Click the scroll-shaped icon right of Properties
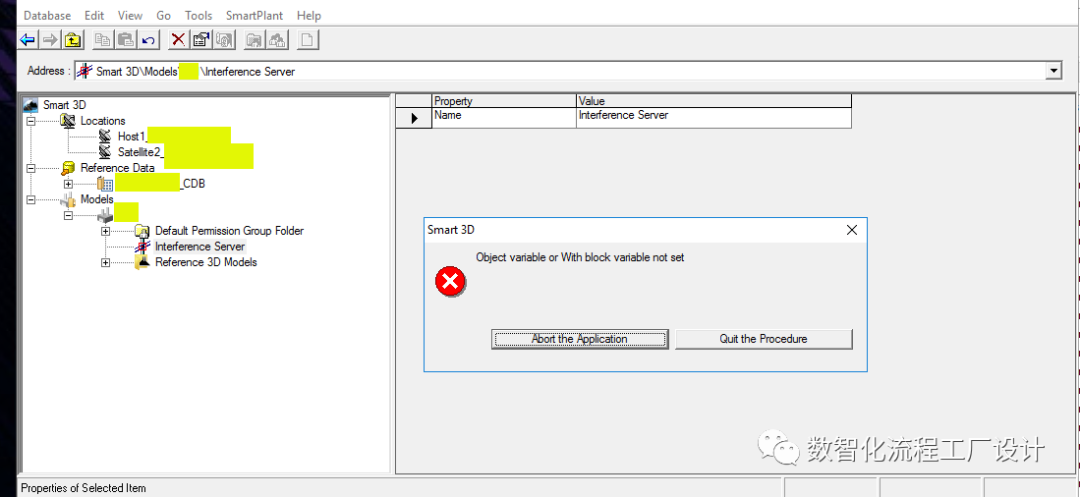Image resolution: width=1080 pixels, height=497 pixels. pyautogui.click(x=222, y=40)
